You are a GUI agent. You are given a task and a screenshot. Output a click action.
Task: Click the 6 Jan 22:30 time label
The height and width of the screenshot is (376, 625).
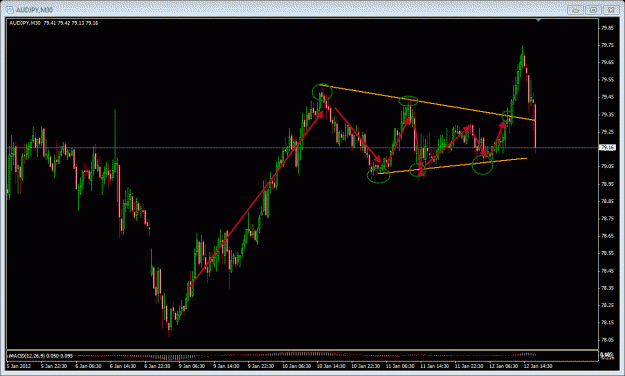(157, 366)
